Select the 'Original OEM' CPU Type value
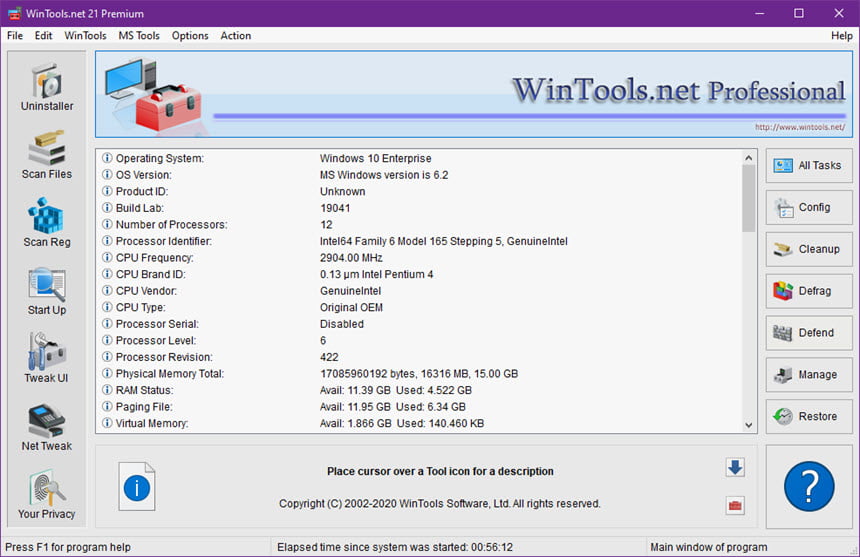This screenshot has height=557, width=860. (x=351, y=307)
